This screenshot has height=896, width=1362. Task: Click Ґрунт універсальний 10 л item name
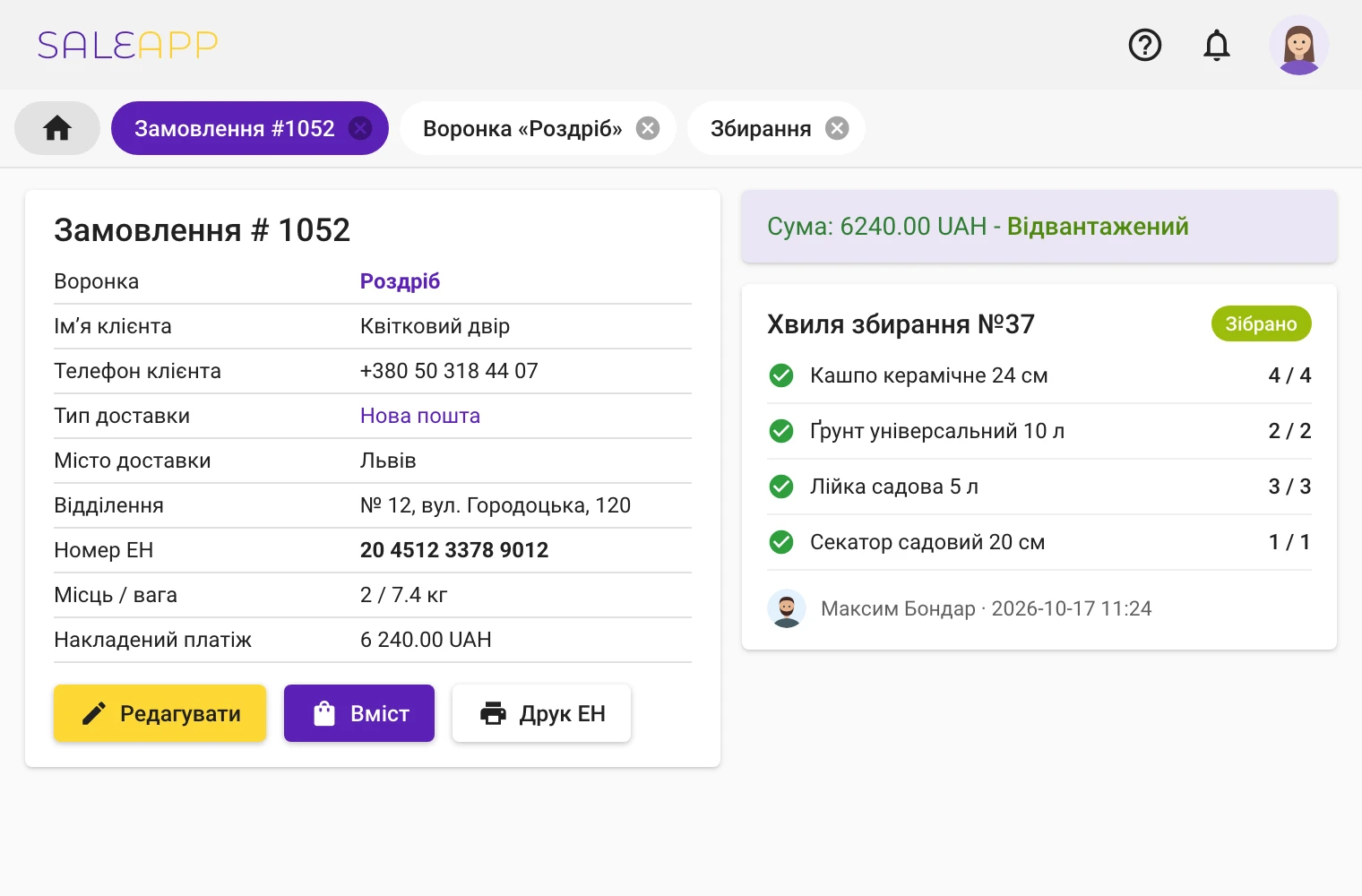(937, 431)
